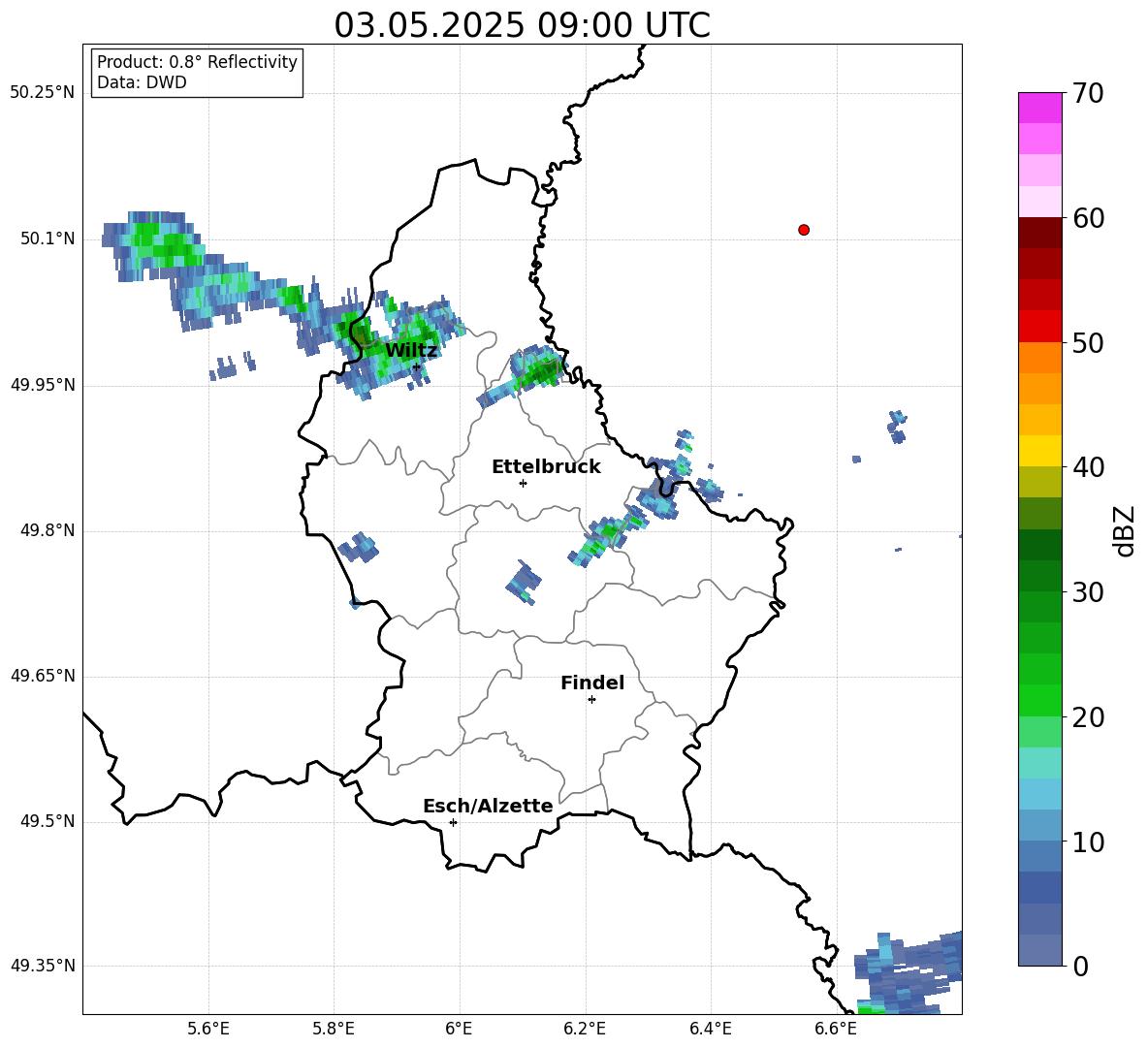
Task: Click the colorbar '0' tick label
Action: (x=1080, y=967)
